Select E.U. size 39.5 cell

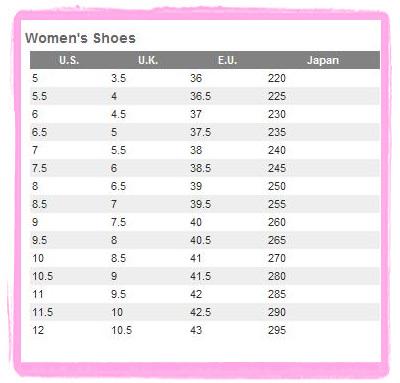click(x=200, y=204)
